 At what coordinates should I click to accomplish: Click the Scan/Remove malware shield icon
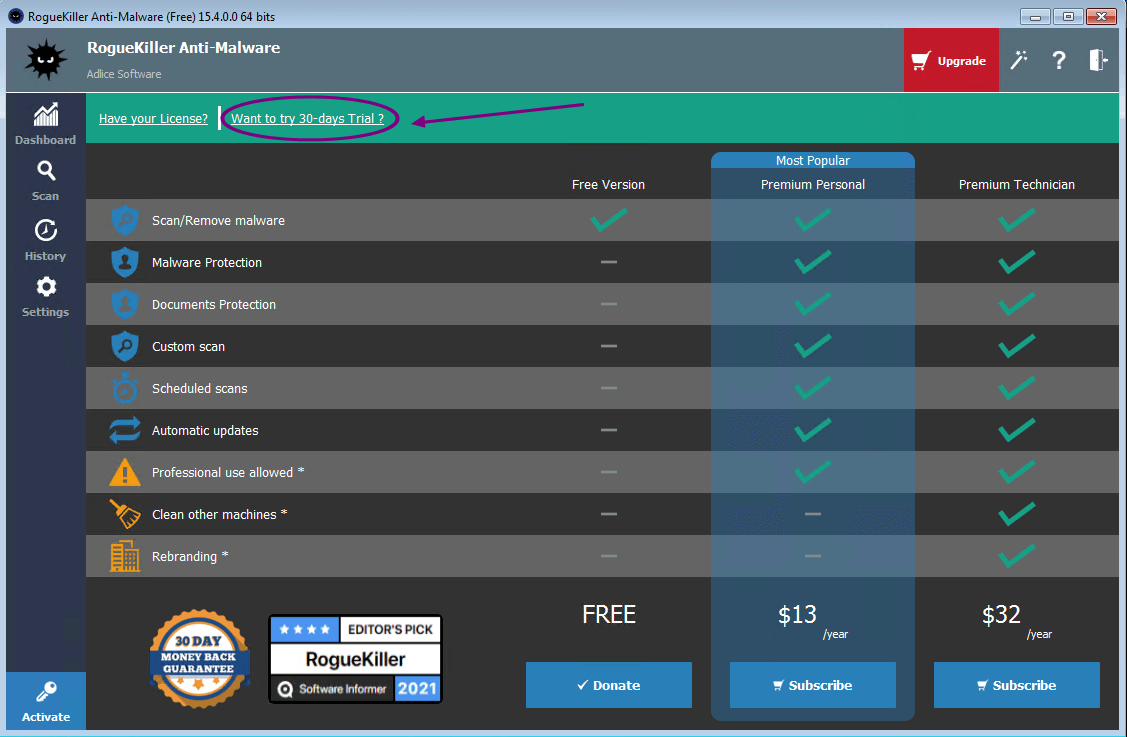(125, 220)
